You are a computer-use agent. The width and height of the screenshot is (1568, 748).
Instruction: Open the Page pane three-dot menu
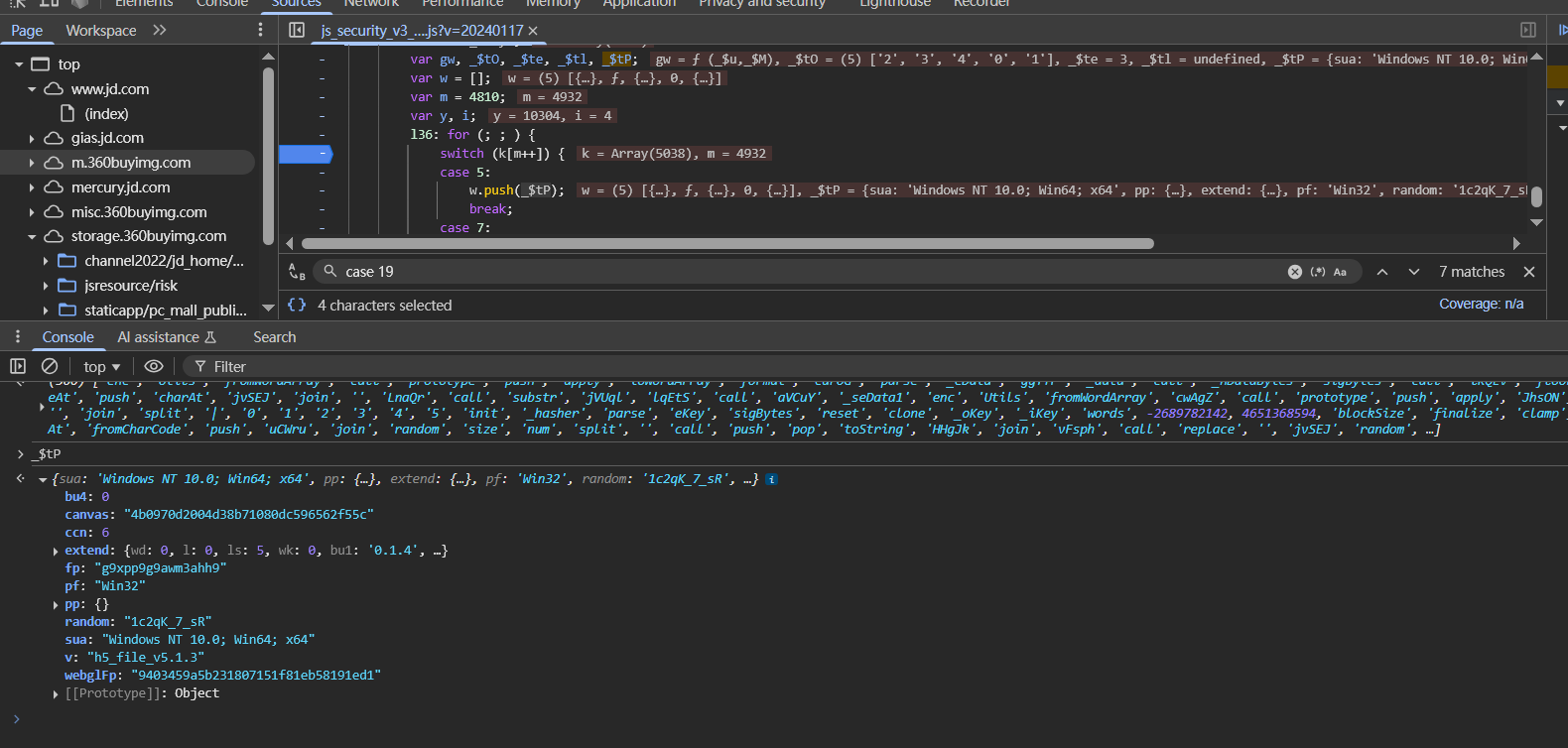pyautogui.click(x=260, y=30)
